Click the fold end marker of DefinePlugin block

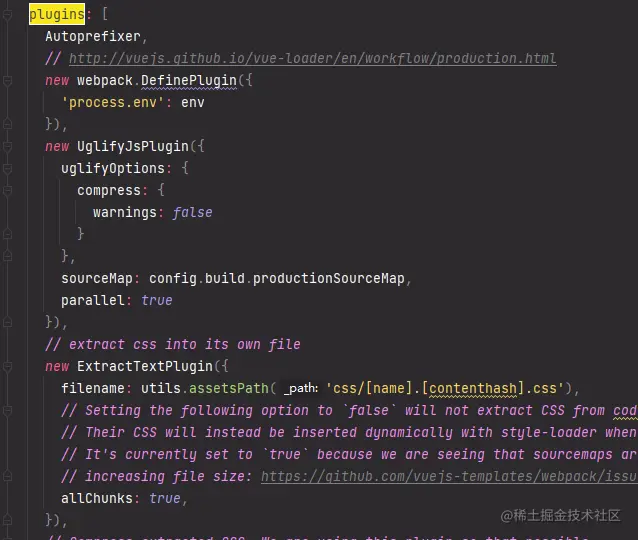coord(8,124)
